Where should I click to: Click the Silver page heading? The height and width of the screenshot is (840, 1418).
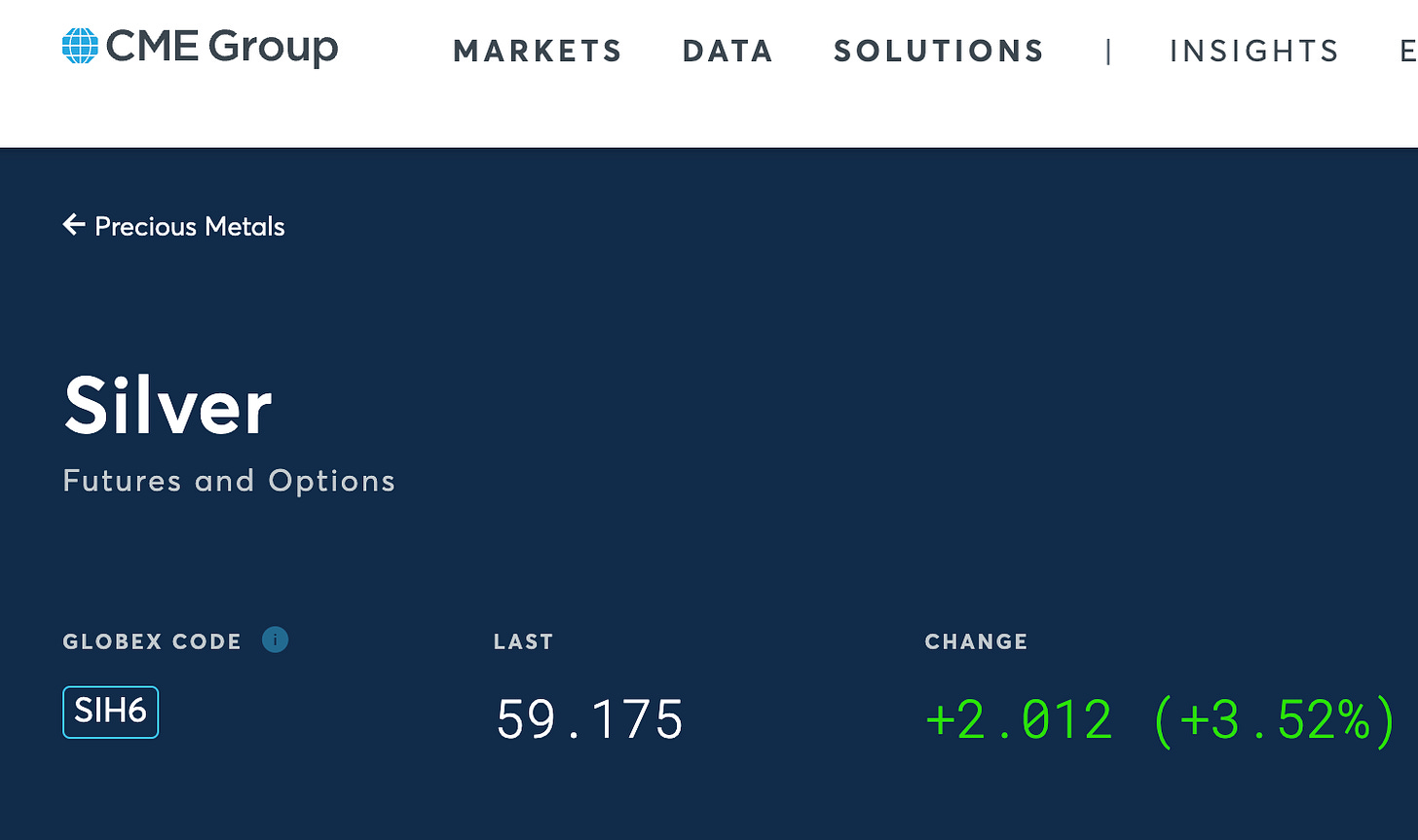[168, 407]
